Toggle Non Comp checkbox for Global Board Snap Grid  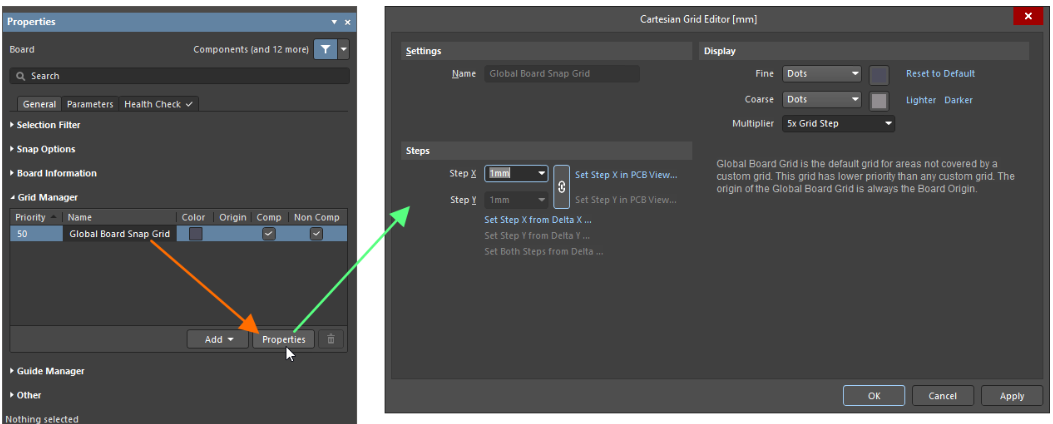coord(316,234)
